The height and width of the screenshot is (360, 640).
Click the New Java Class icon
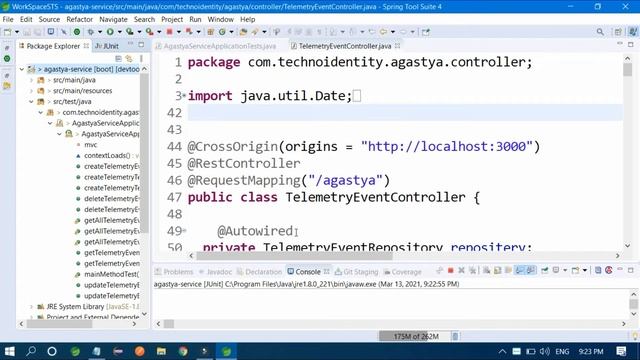coord(222,32)
